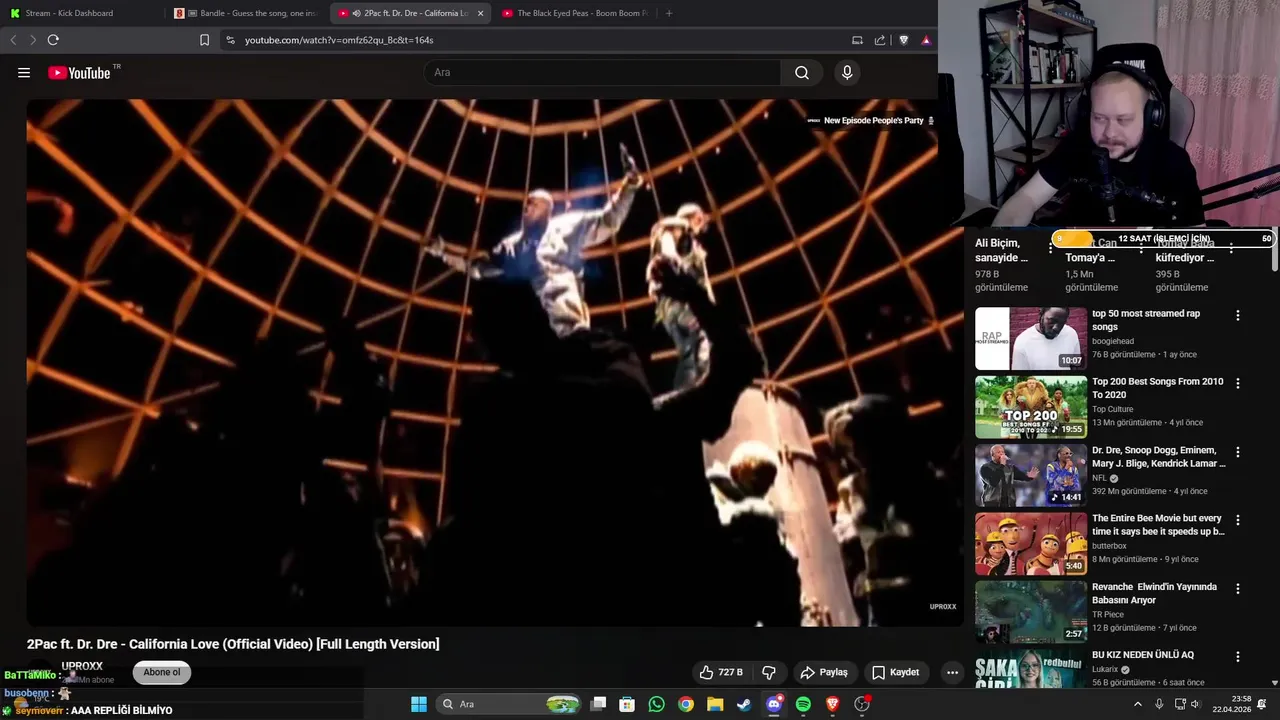Switch to Bandle - Guess the song tab
Screen dimensions: 1280x720
246,13
